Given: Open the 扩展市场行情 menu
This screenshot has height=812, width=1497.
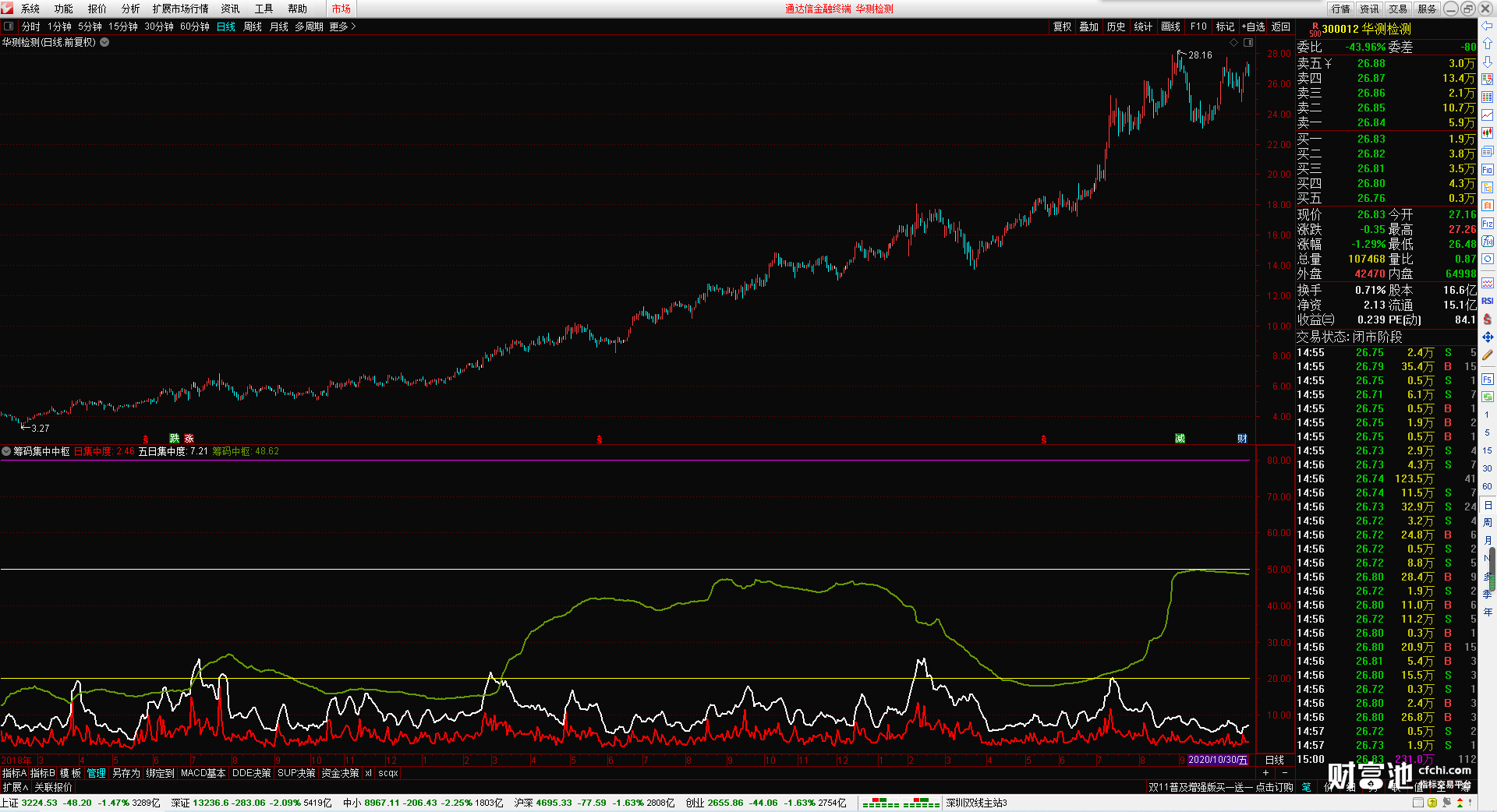Looking at the screenshot, I should click(180, 9).
